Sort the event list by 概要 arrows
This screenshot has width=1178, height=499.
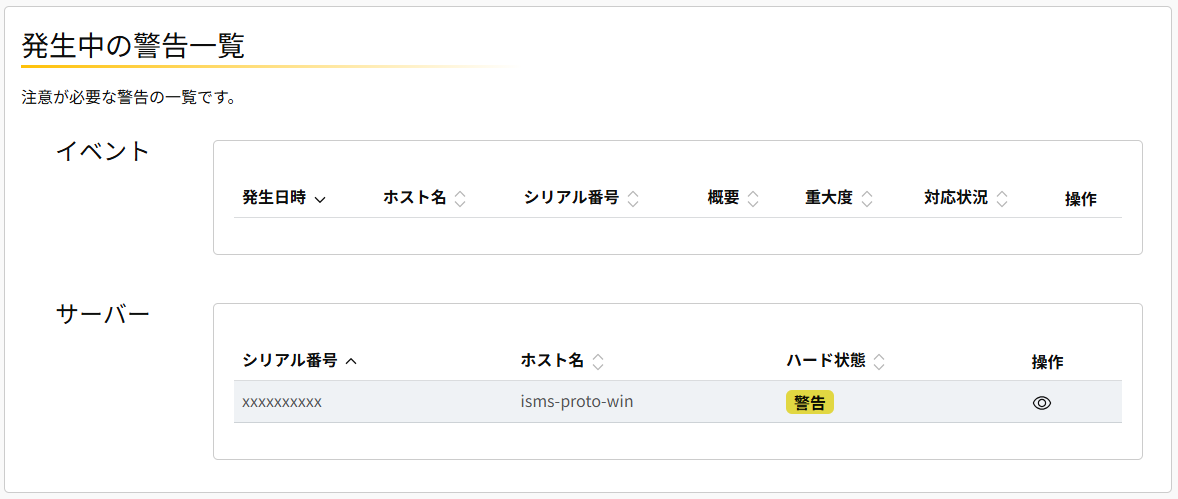(x=753, y=199)
